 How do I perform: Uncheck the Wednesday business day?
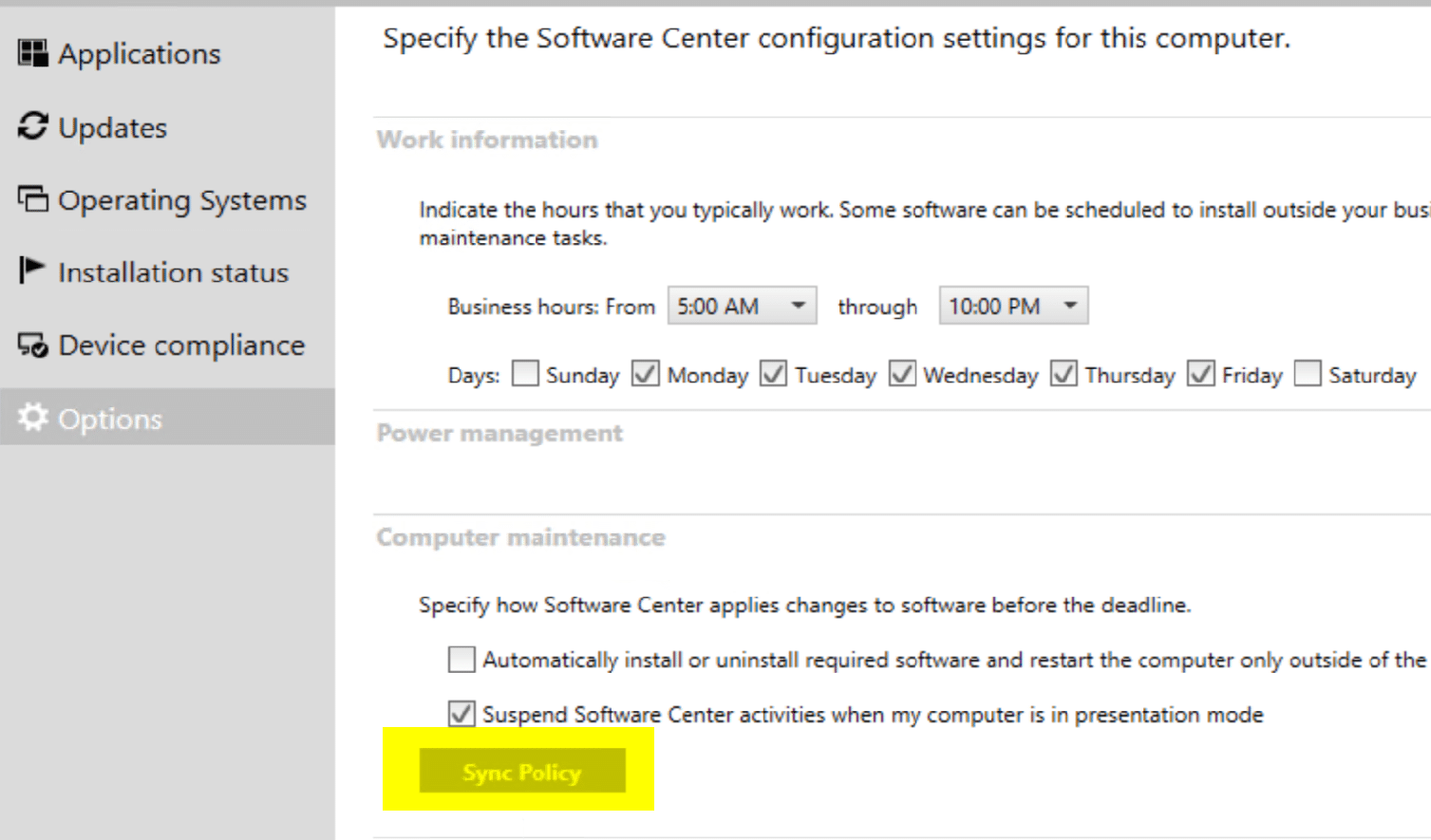click(900, 374)
